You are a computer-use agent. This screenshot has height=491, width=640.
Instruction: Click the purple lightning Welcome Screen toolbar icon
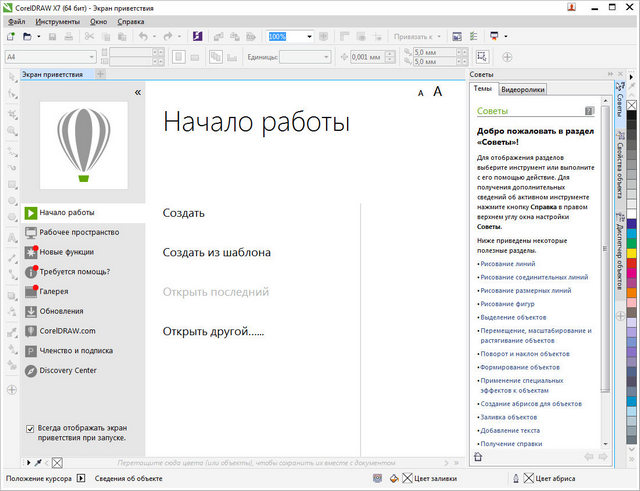[x=197, y=37]
